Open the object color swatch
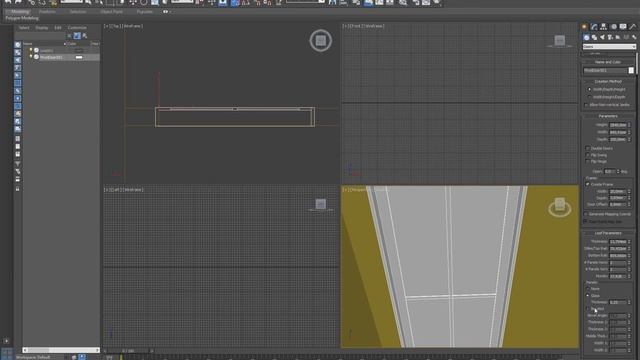 [x=631, y=70]
